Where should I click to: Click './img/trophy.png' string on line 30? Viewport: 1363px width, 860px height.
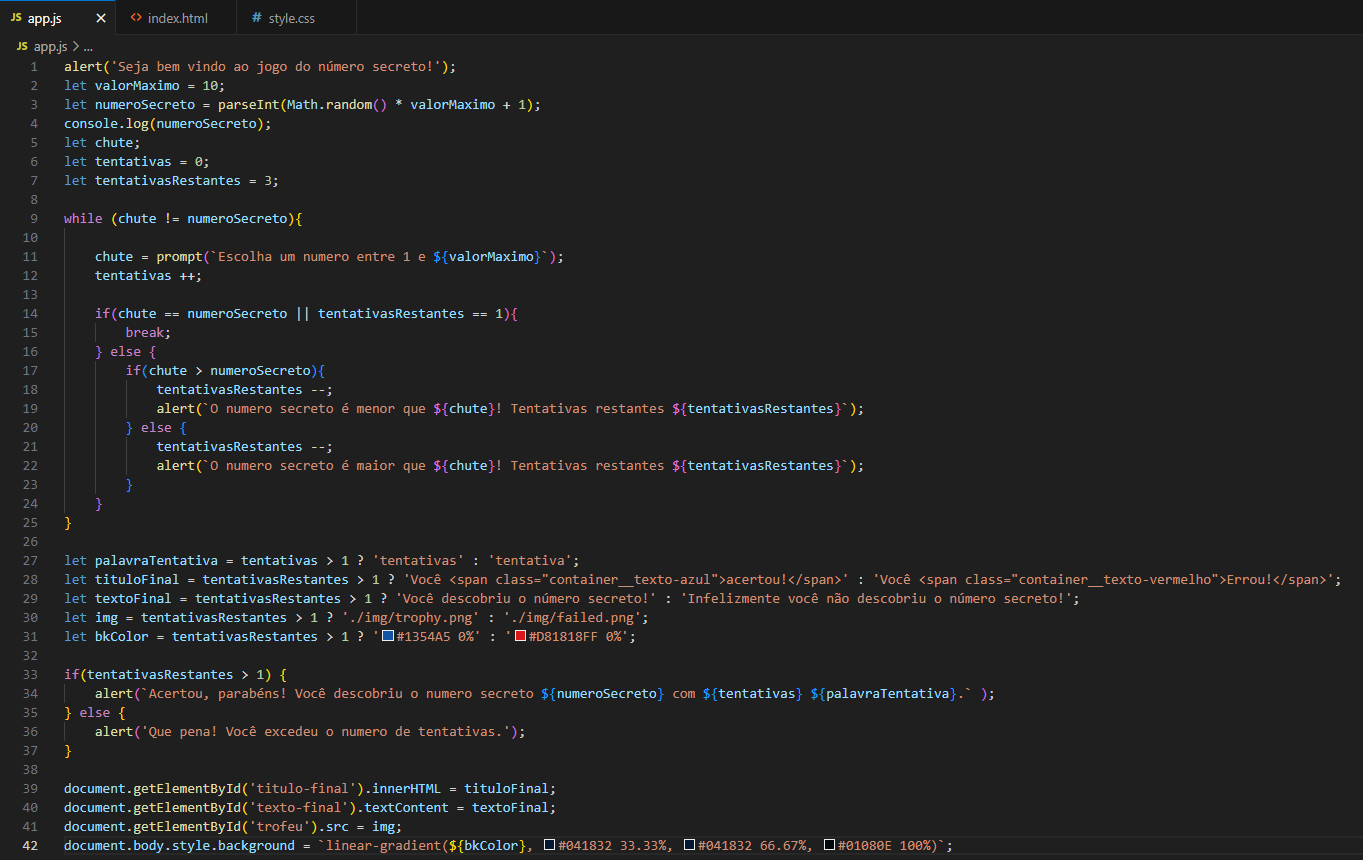coord(411,617)
